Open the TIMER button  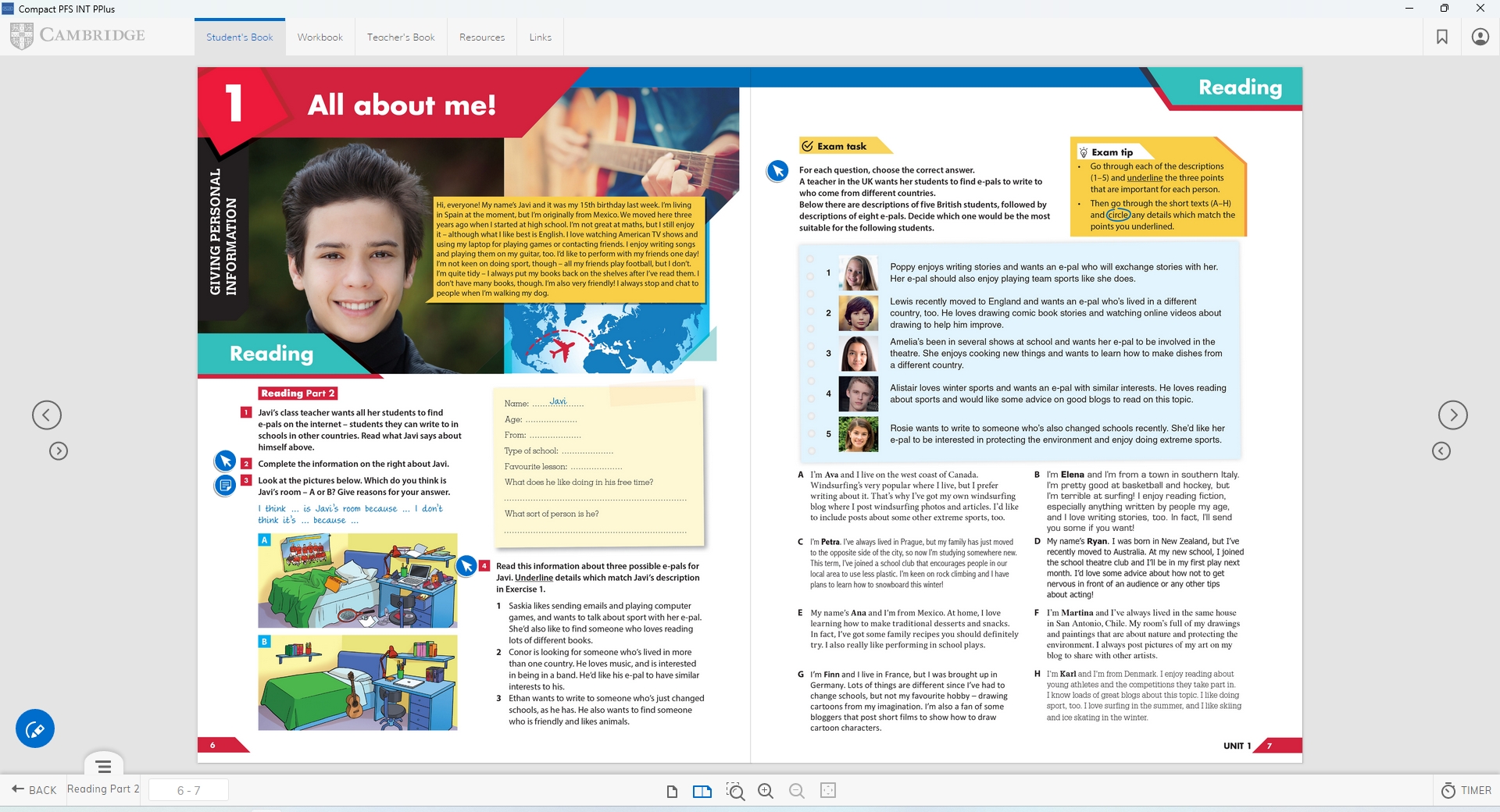(1466, 790)
